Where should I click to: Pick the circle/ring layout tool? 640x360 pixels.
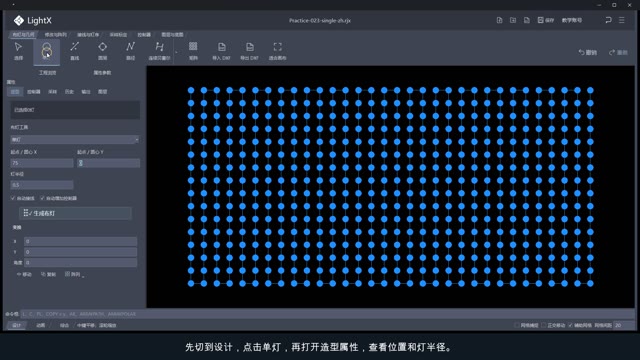[102, 51]
